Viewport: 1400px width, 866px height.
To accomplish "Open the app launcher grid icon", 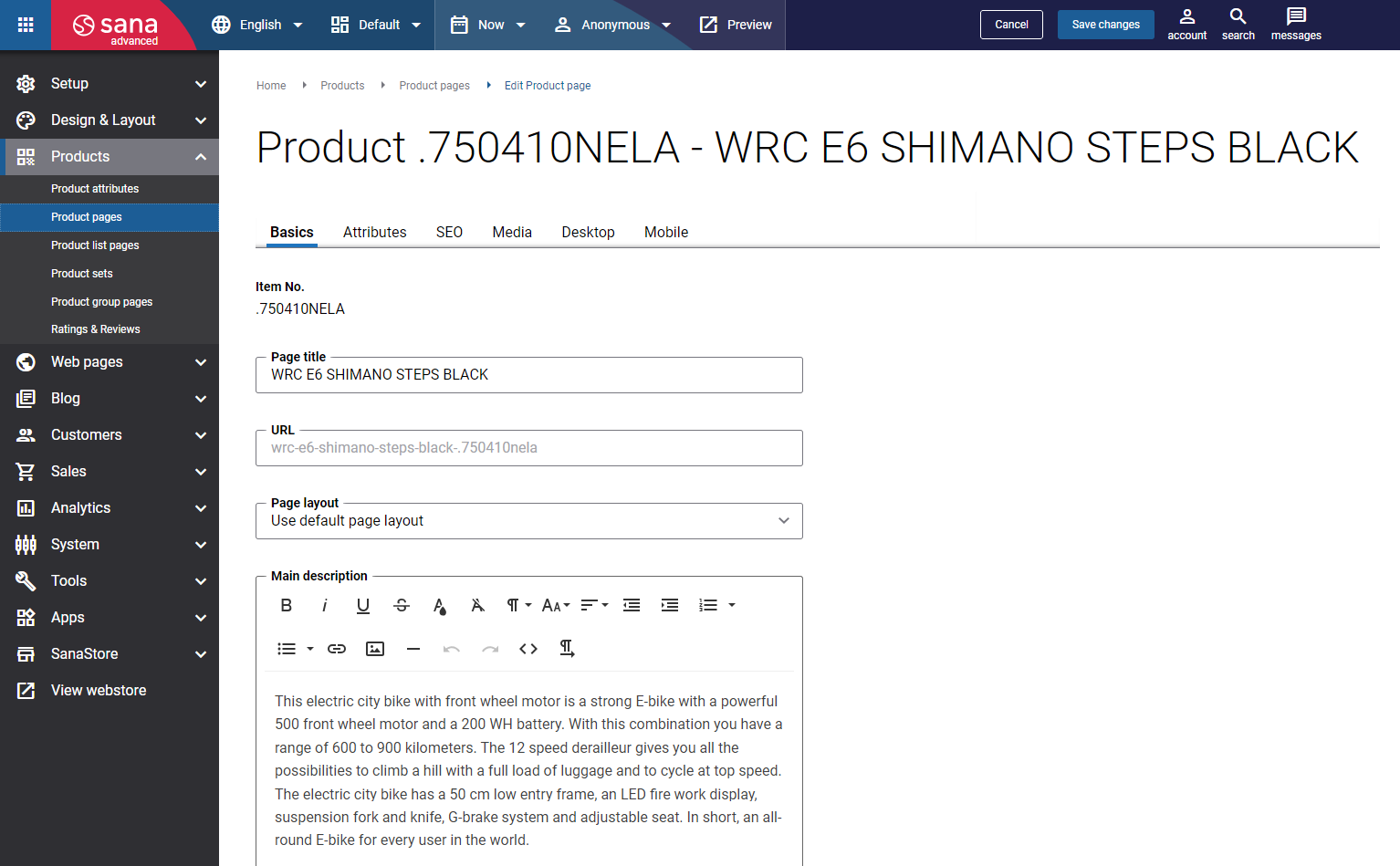I will click(x=26, y=25).
